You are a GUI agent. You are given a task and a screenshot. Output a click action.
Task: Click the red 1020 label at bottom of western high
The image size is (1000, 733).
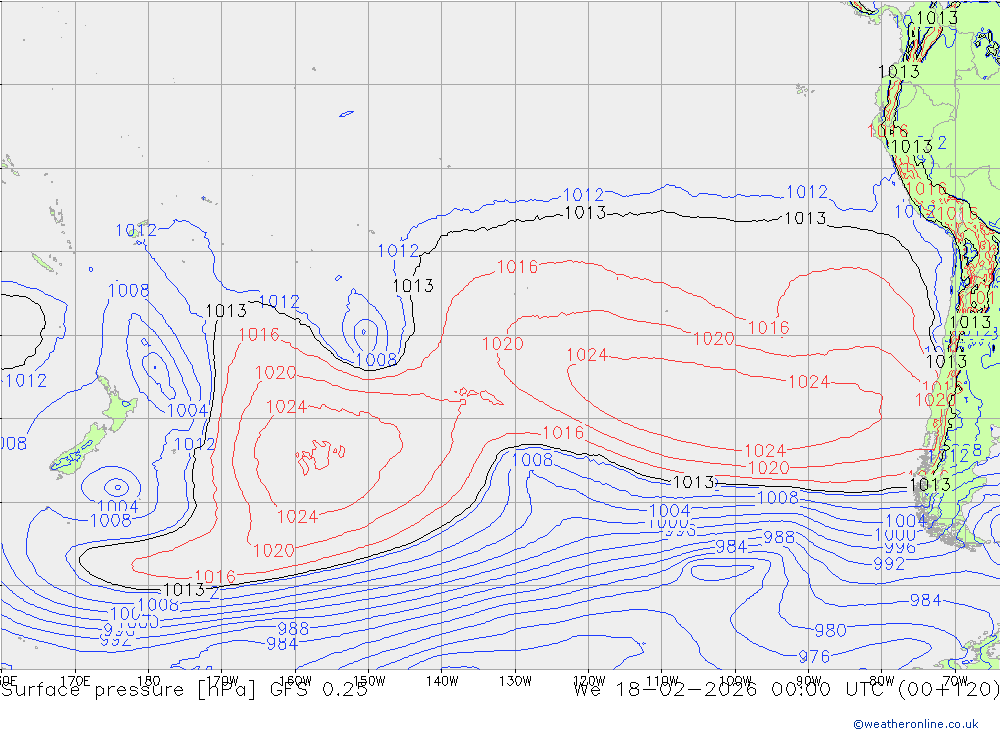pyautogui.click(x=274, y=551)
